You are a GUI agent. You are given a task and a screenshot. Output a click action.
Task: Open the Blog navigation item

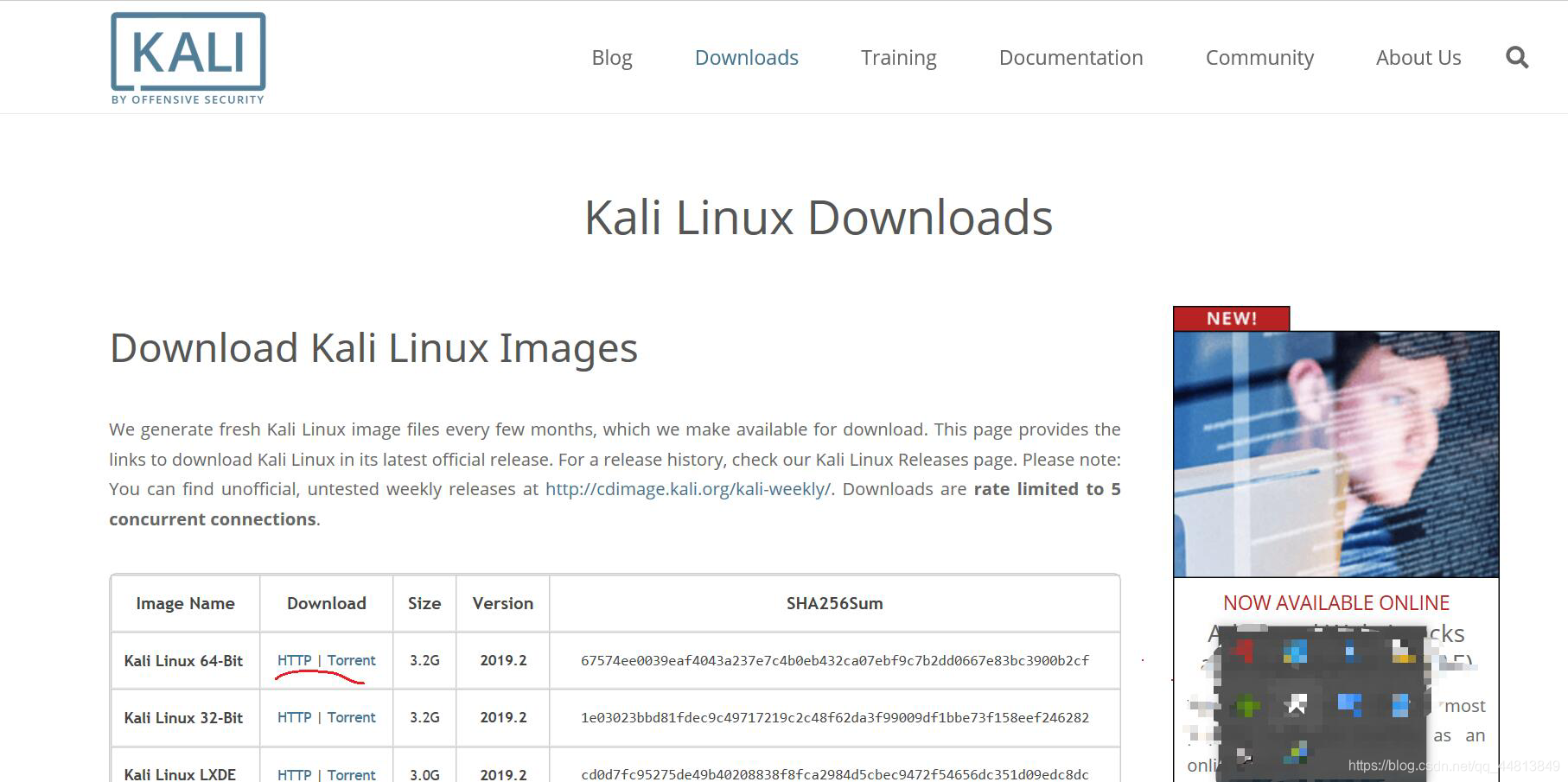[x=611, y=57]
